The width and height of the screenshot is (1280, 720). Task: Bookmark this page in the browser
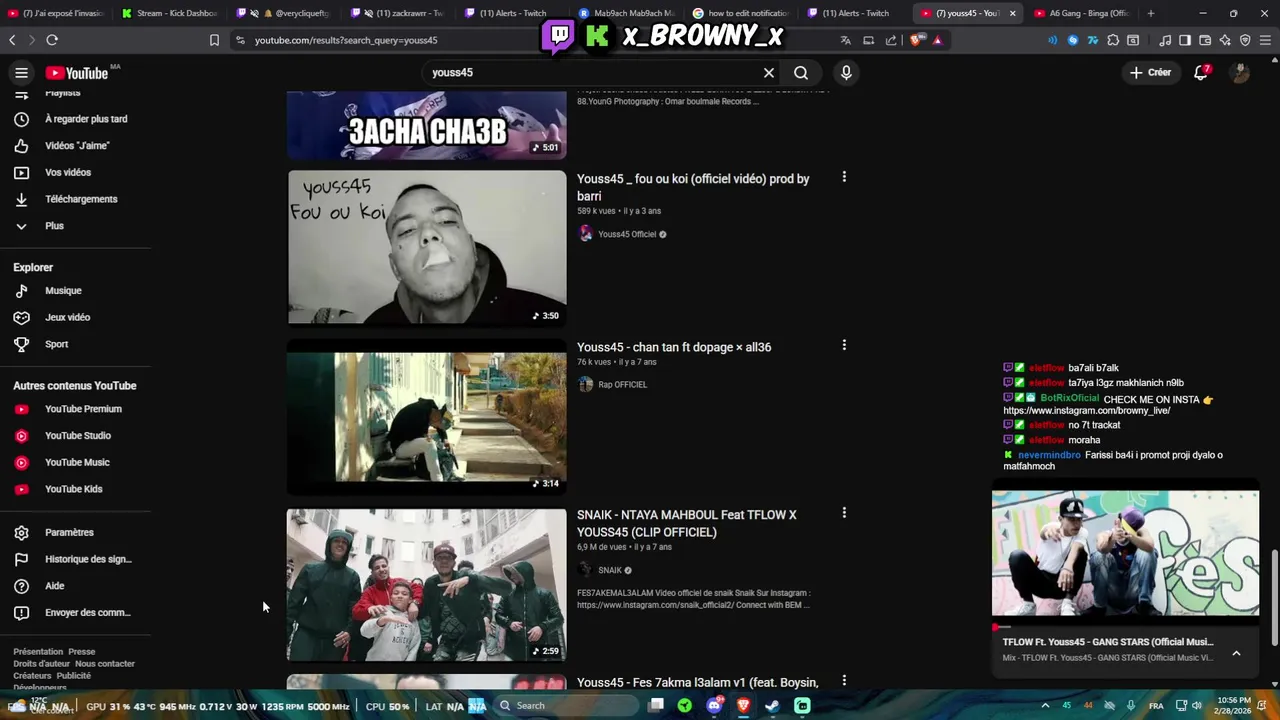click(x=214, y=40)
